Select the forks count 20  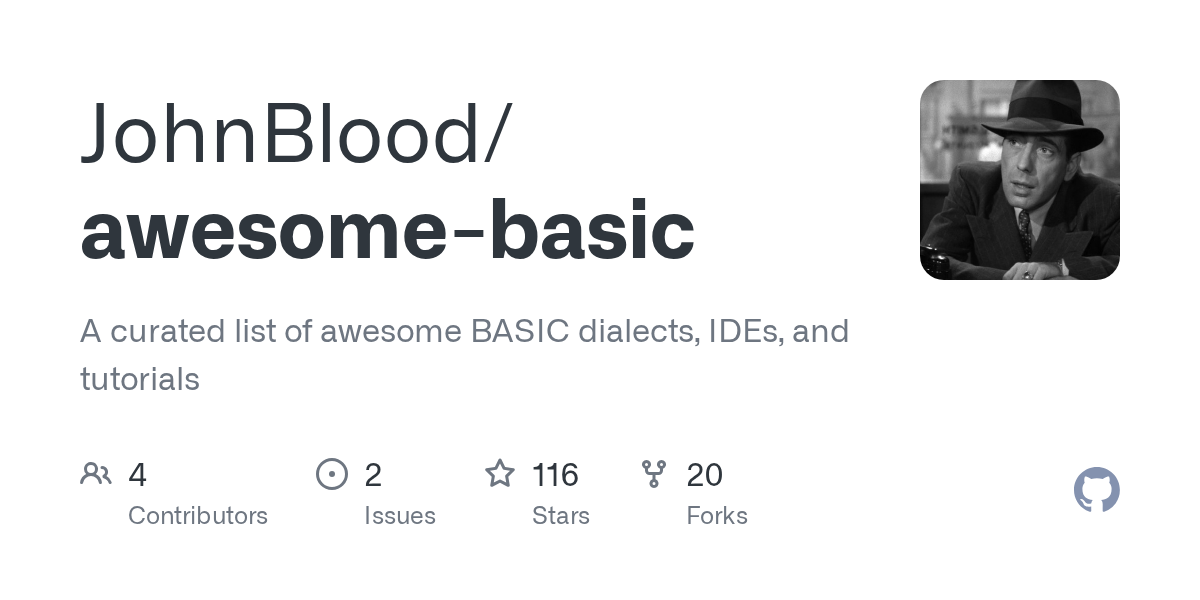click(x=704, y=474)
